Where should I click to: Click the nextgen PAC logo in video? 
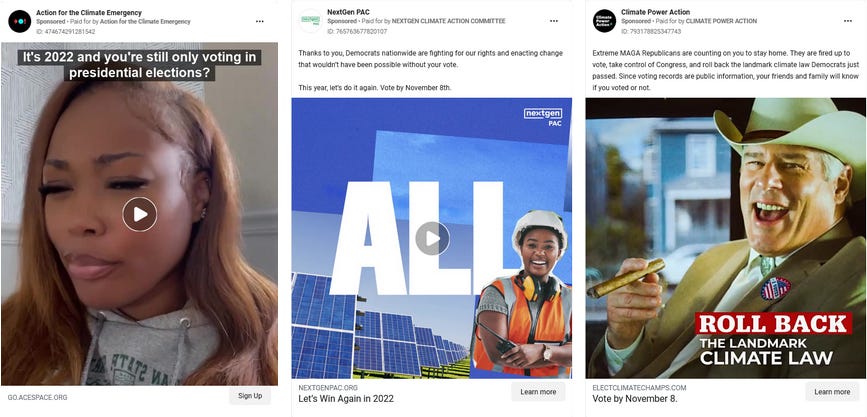(543, 117)
